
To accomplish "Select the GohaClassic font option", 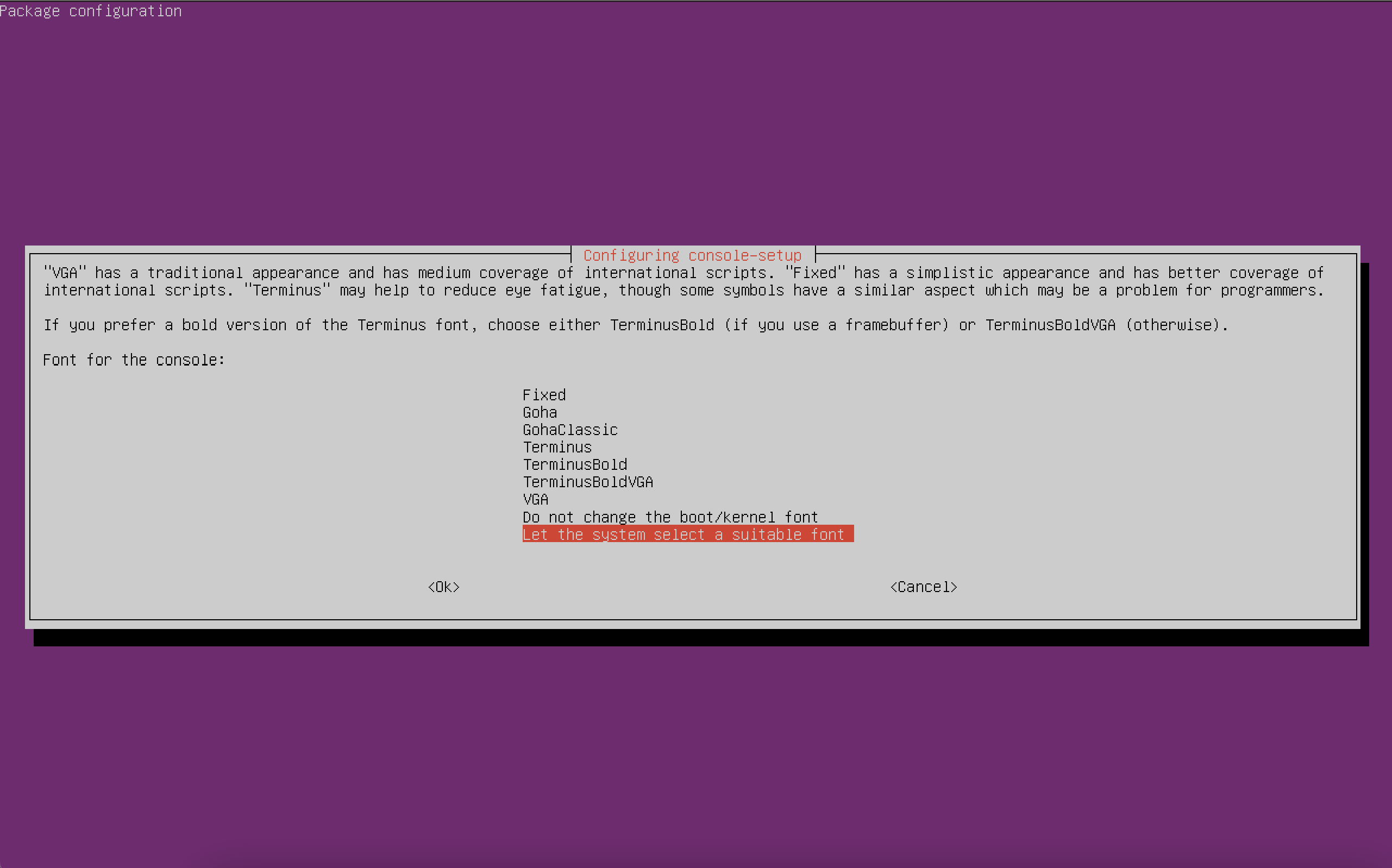I will [x=569, y=430].
